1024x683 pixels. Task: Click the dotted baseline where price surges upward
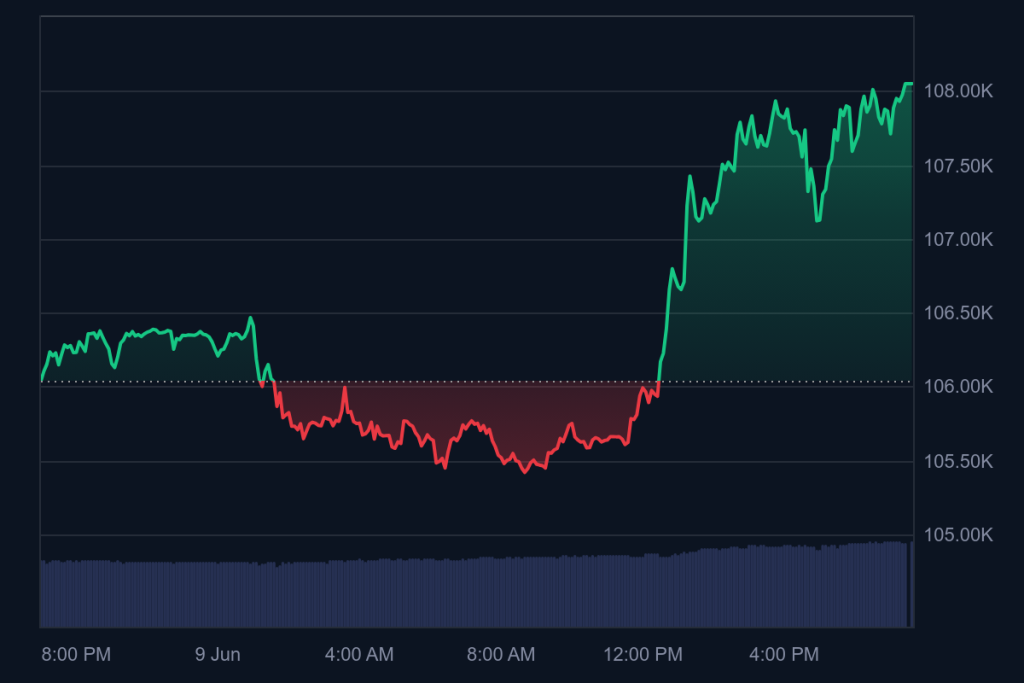659,382
